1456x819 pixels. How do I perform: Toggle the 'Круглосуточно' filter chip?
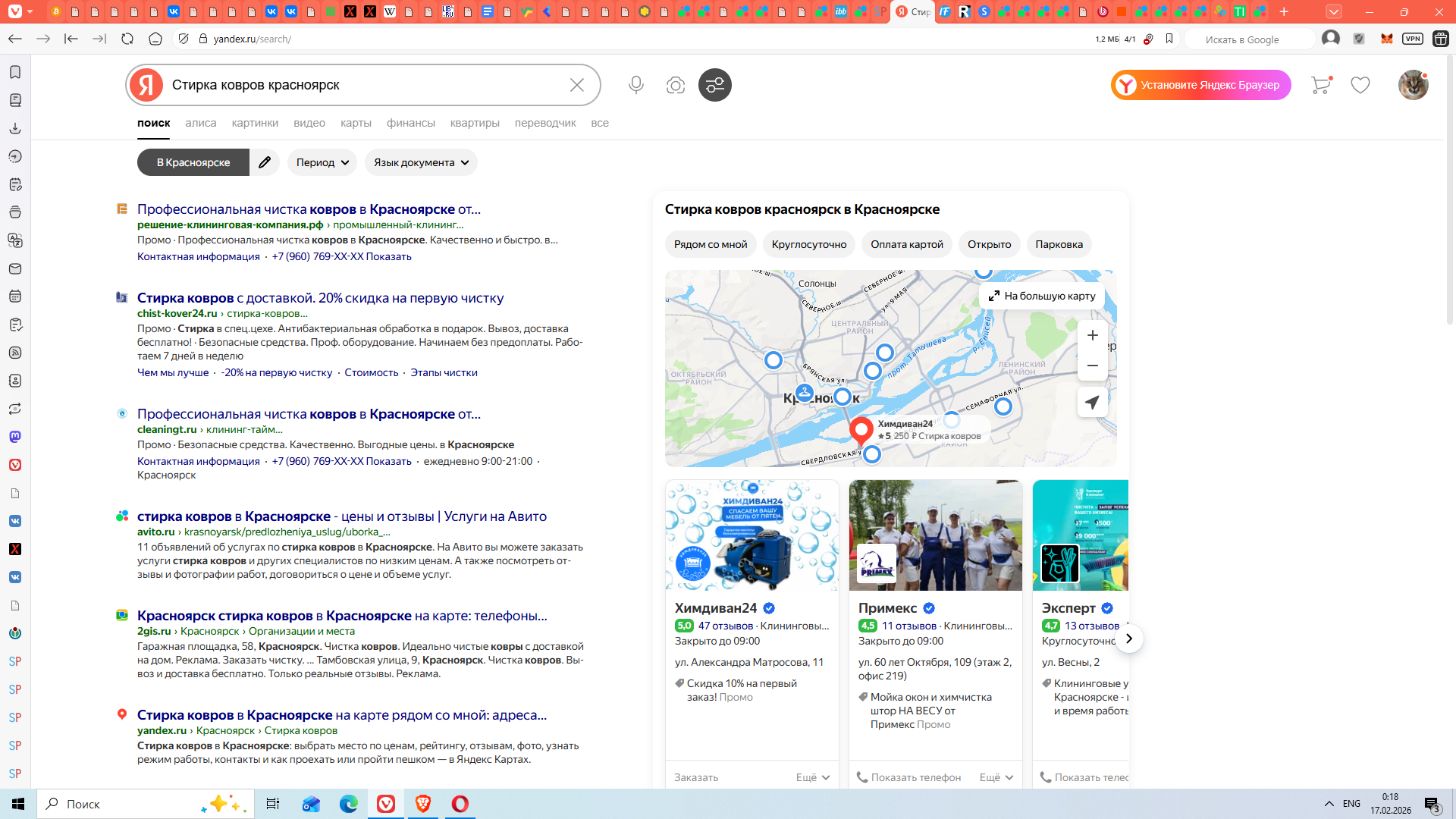pyautogui.click(x=808, y=244)
